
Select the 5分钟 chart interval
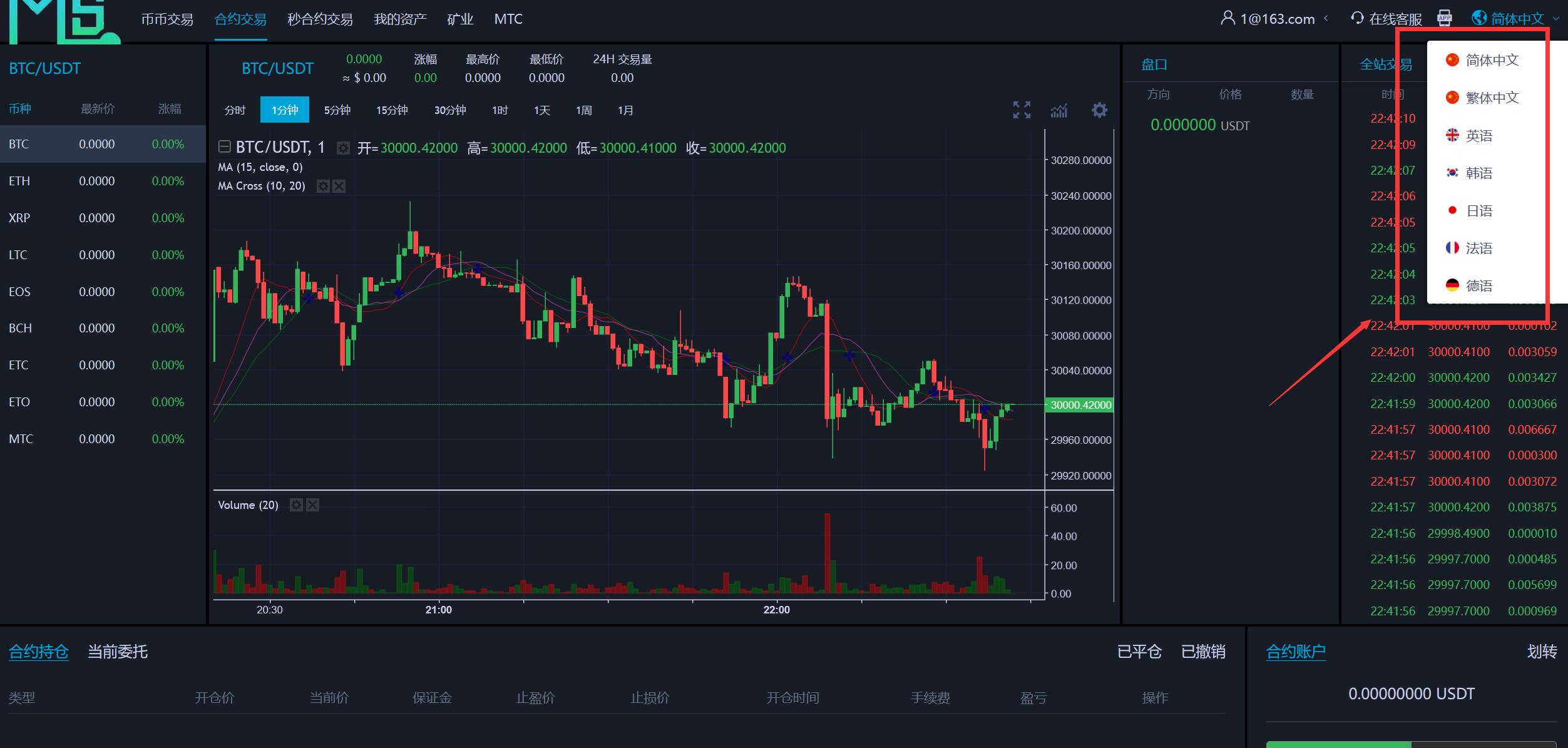[337, 110]
